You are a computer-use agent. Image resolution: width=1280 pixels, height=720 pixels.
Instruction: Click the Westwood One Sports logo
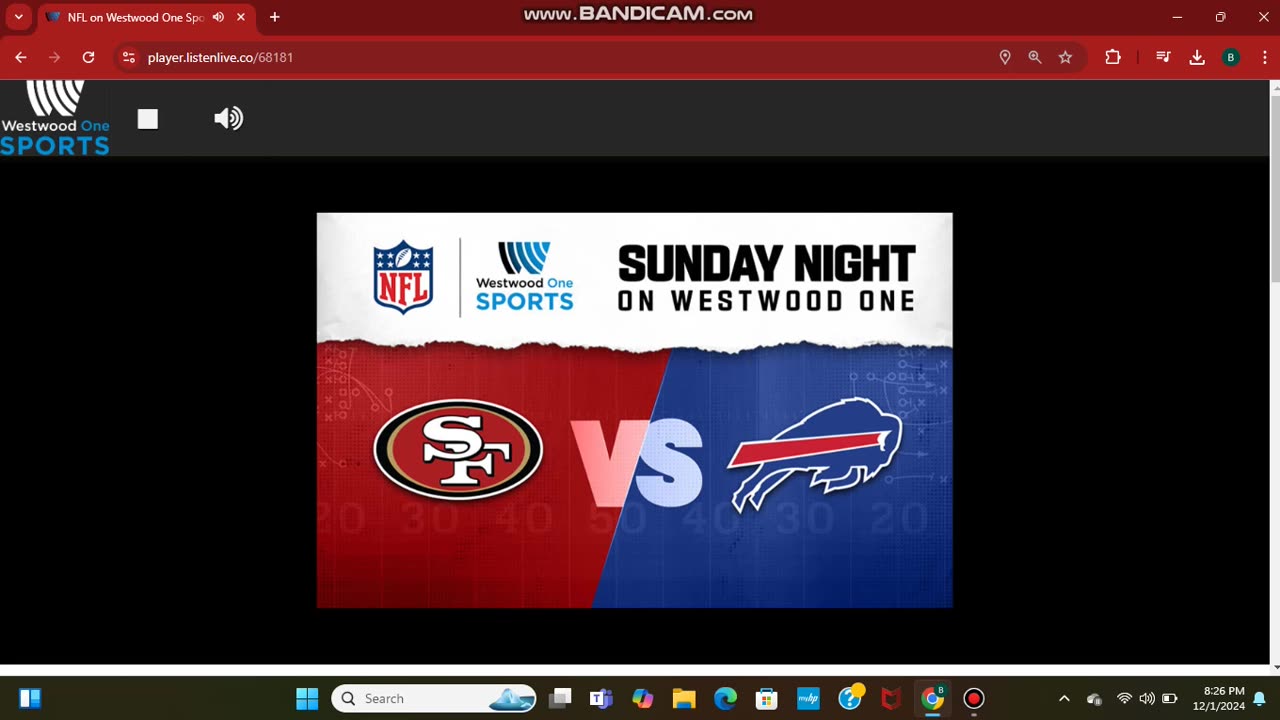click(55, 118)
